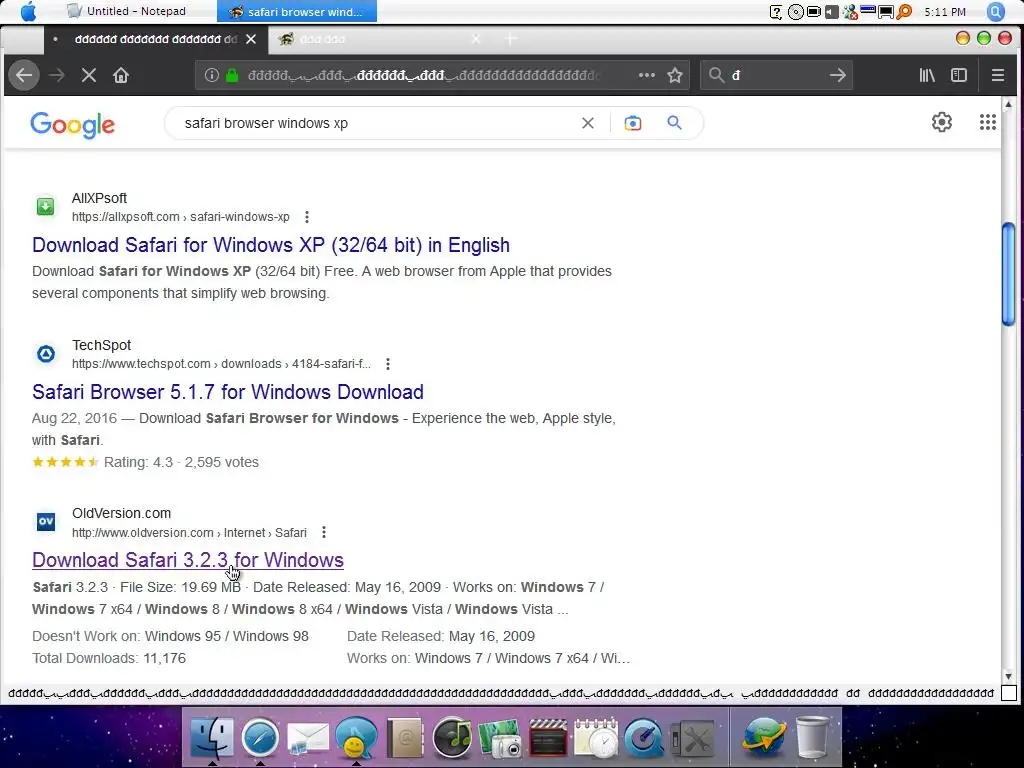Screen dimensions: 1024x768
Task: Click the disc tray icon
Action: (795, 12)
